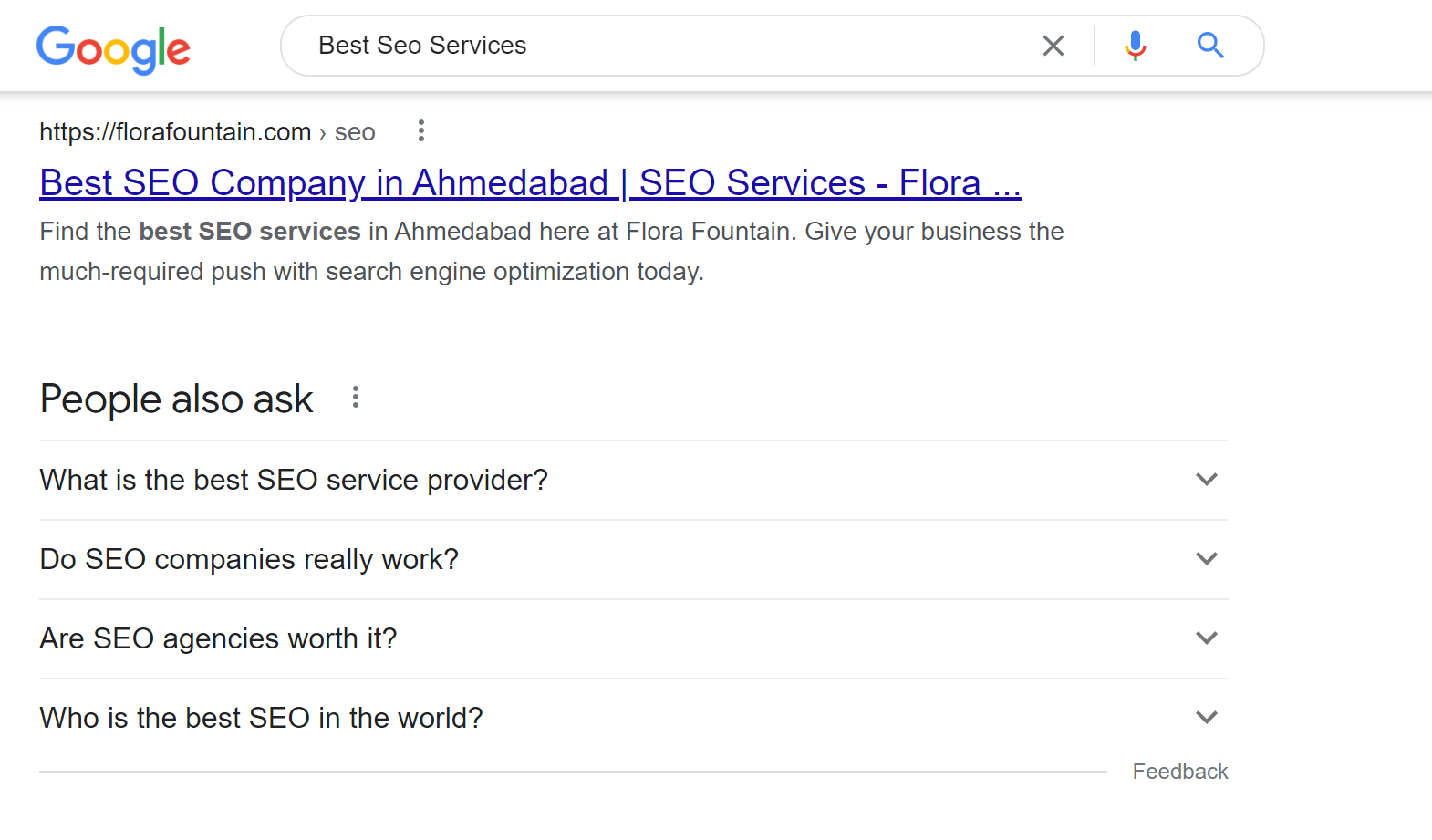Image resolution: width=1432 pixels, height=840 pixels.
Task: Click the result snippet mentioning Flora Fountain
Action: point(552,252)
